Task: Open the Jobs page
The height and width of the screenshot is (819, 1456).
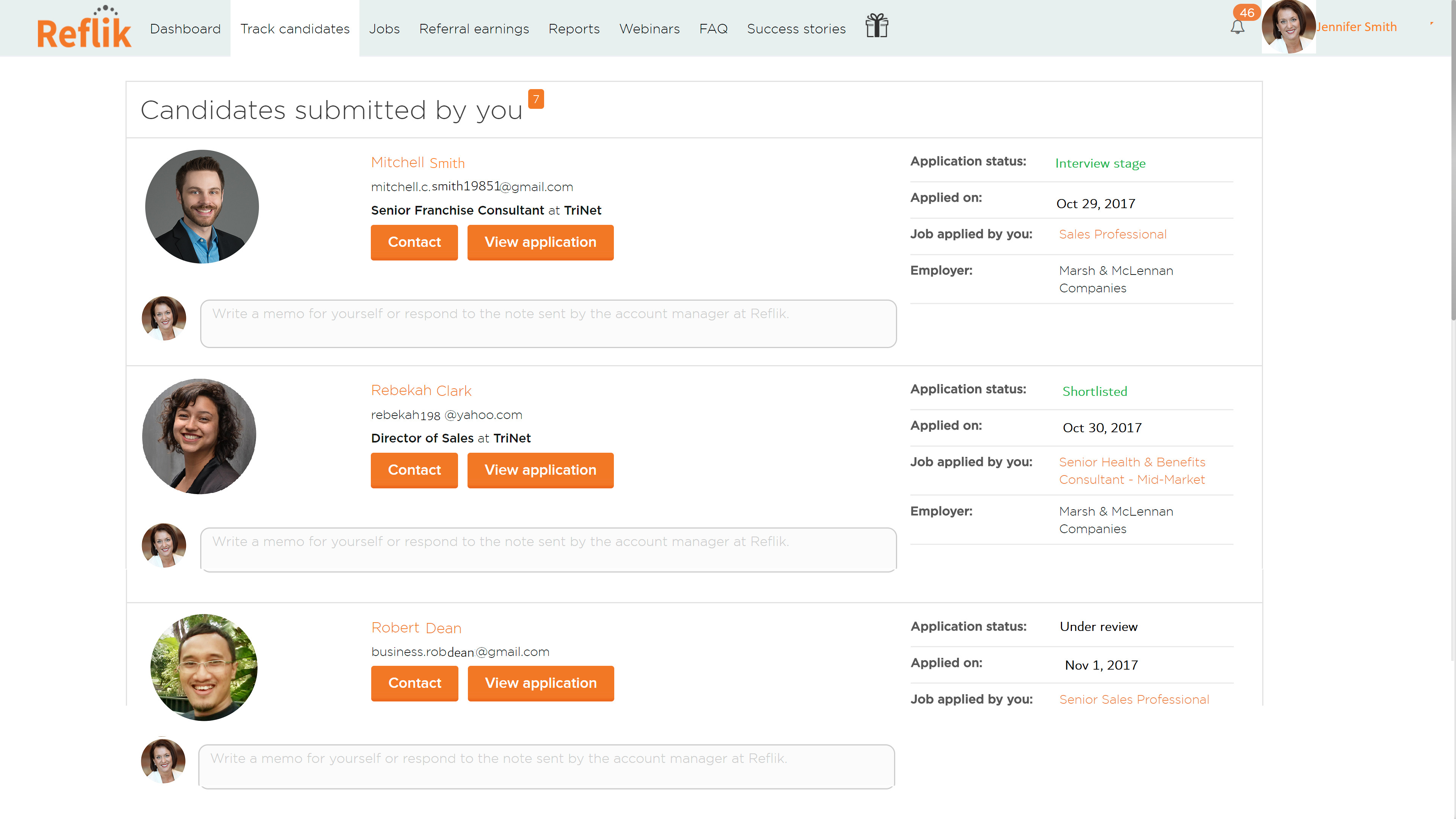Action: coord(384,29)
